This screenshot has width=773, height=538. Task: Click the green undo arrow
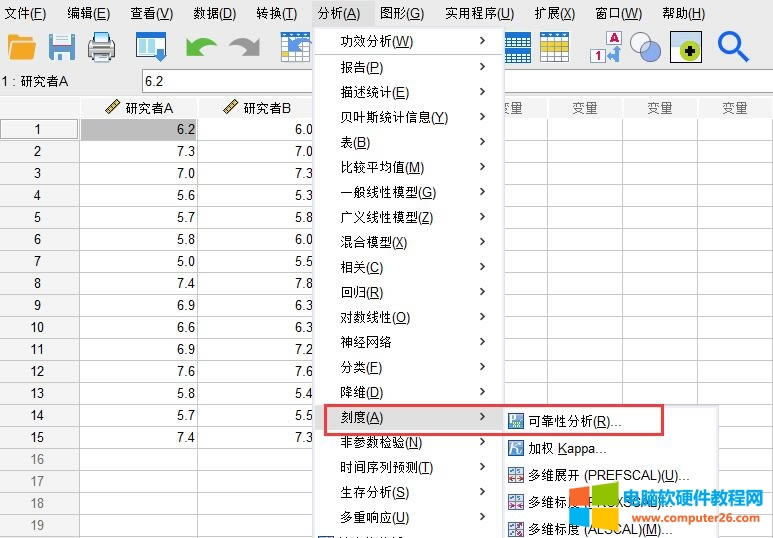pos(201,47)
